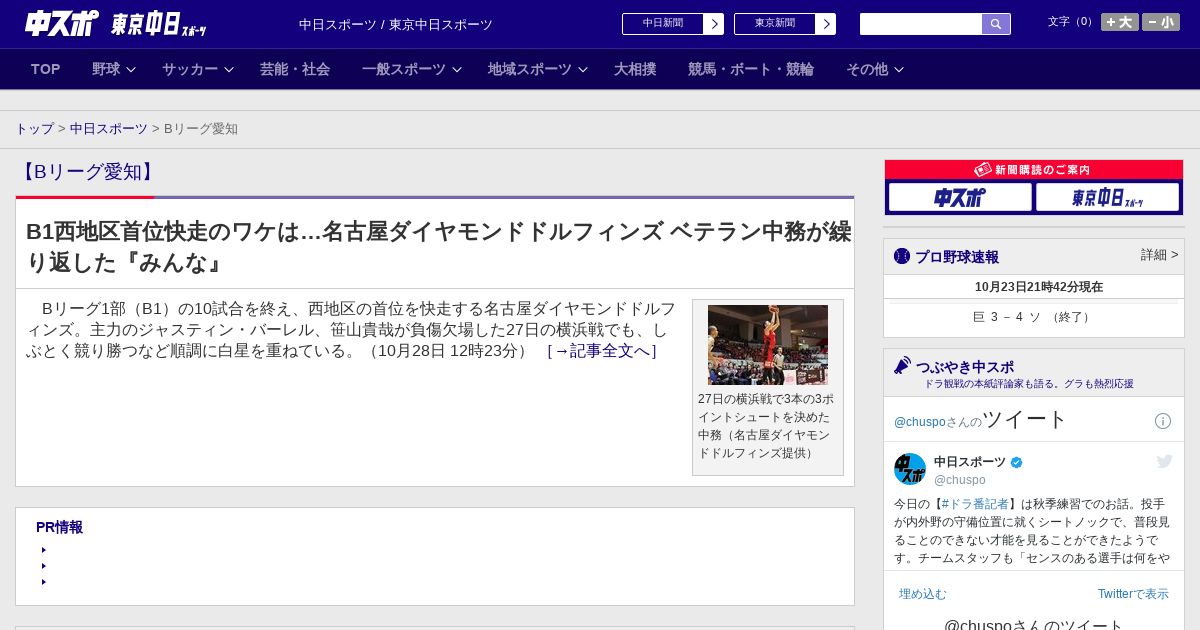
Task: Focus the header search input field
Action: pos(921,24)
